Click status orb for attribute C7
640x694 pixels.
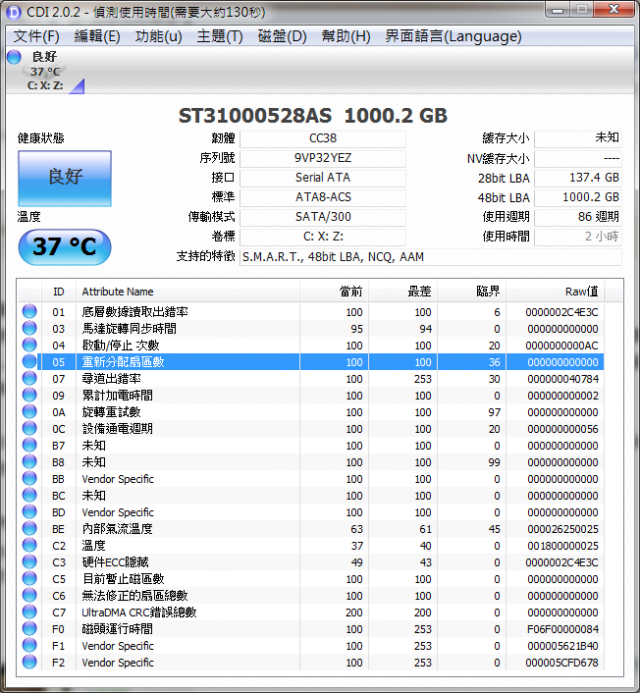pyautogui.click(x=29, y=612)
